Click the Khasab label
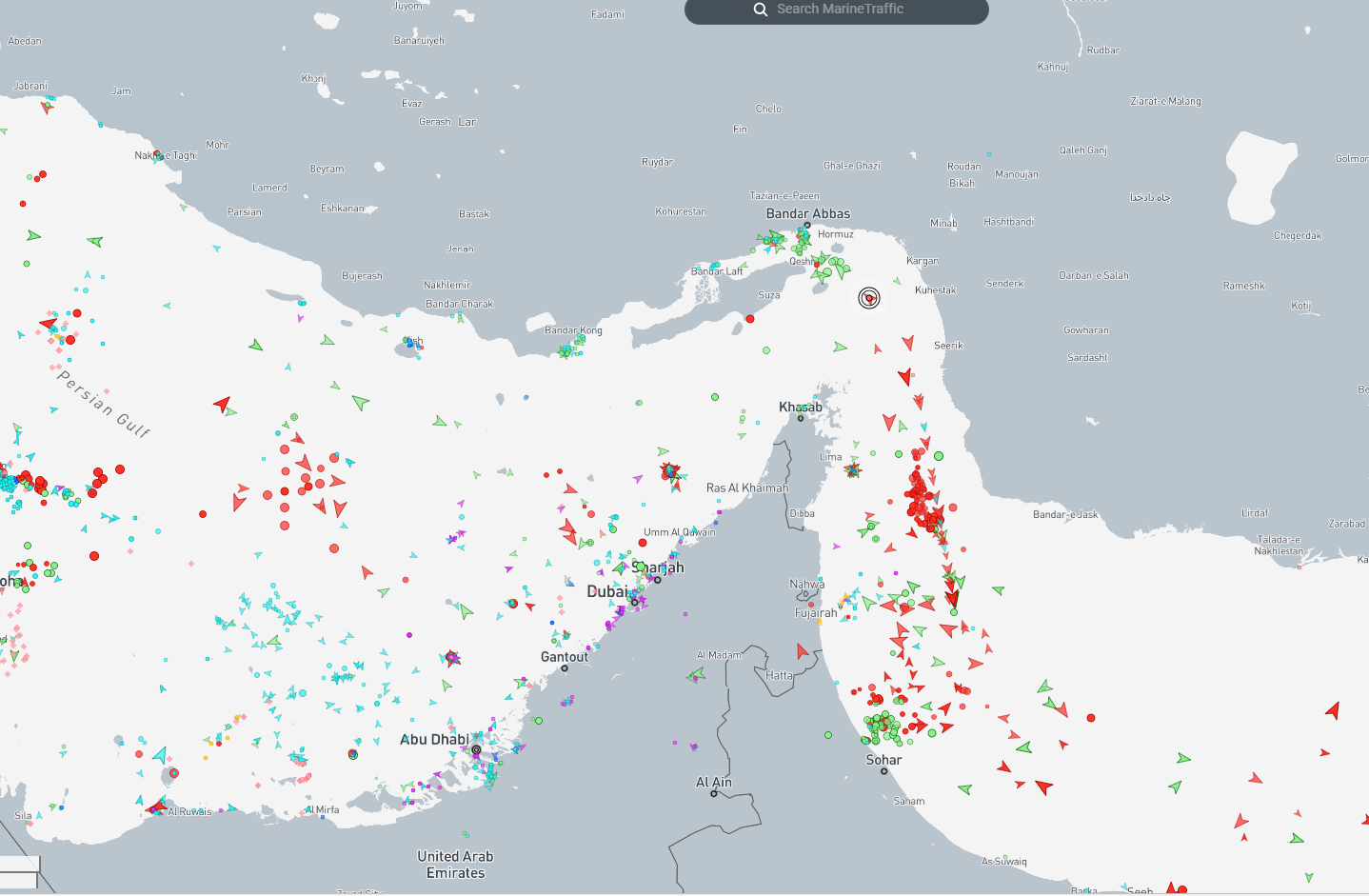This screenshot has height=896, width=1369. pyautogui.click(x=801, y=407)
